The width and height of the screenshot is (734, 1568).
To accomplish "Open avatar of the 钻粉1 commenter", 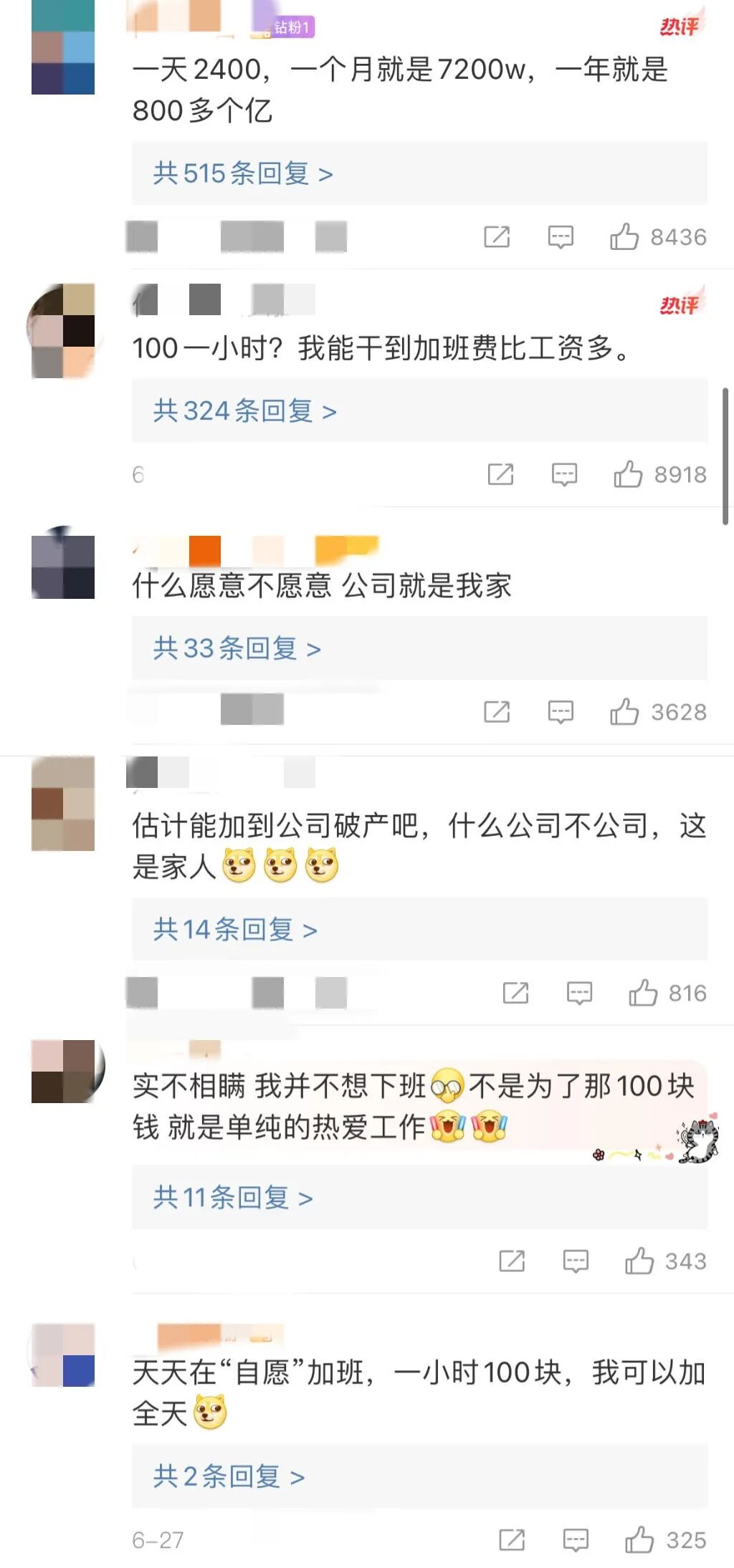I will click(63, 47).
